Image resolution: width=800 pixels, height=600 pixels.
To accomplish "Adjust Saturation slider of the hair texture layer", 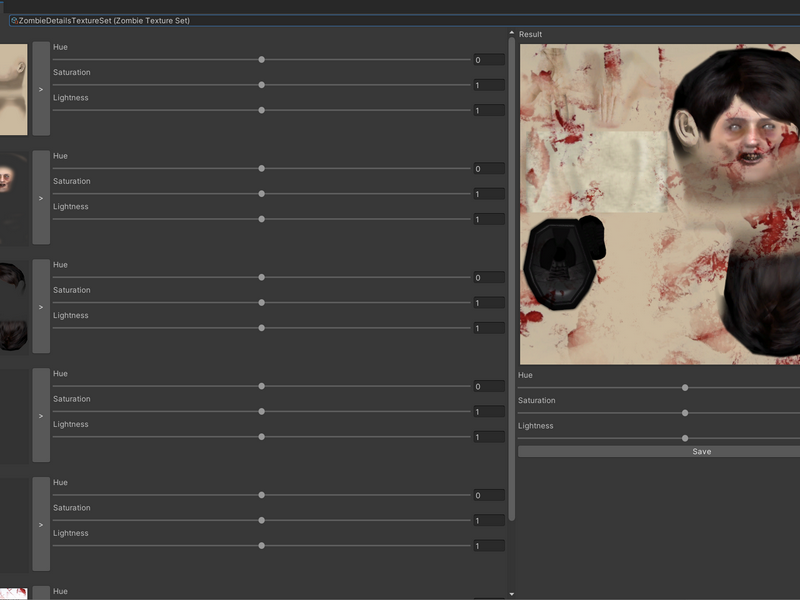I will point(261,303).
